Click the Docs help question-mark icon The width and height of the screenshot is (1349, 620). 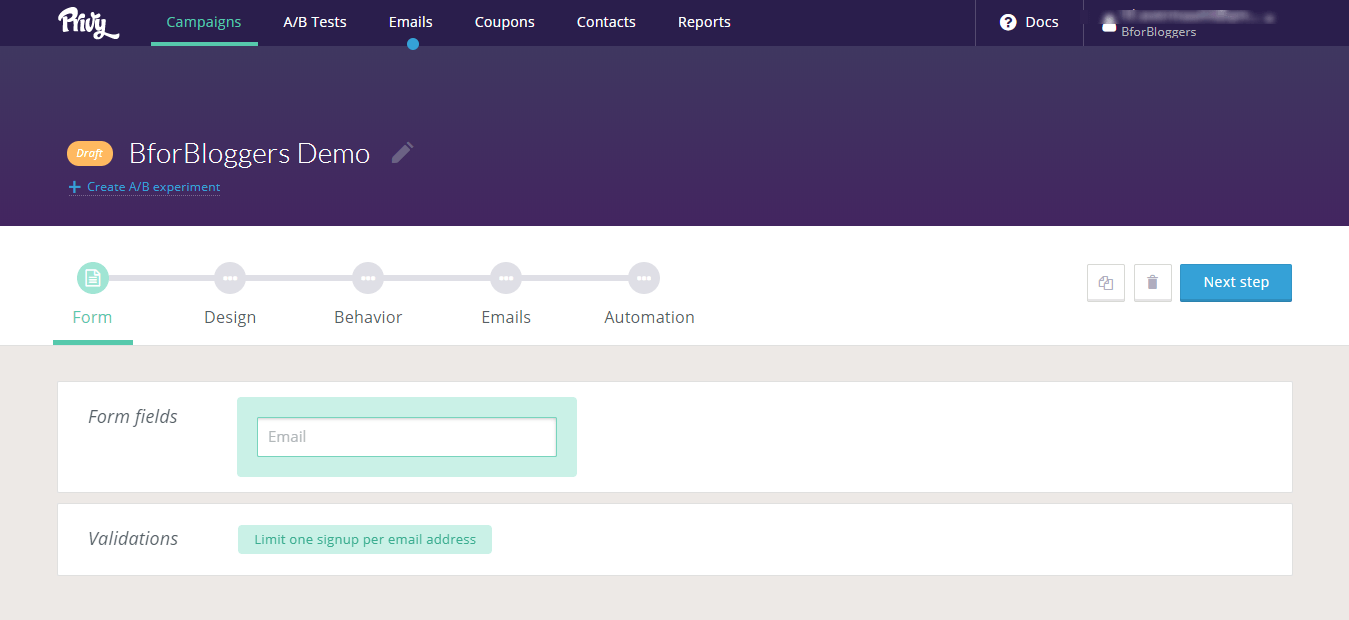coord(1008,22)
